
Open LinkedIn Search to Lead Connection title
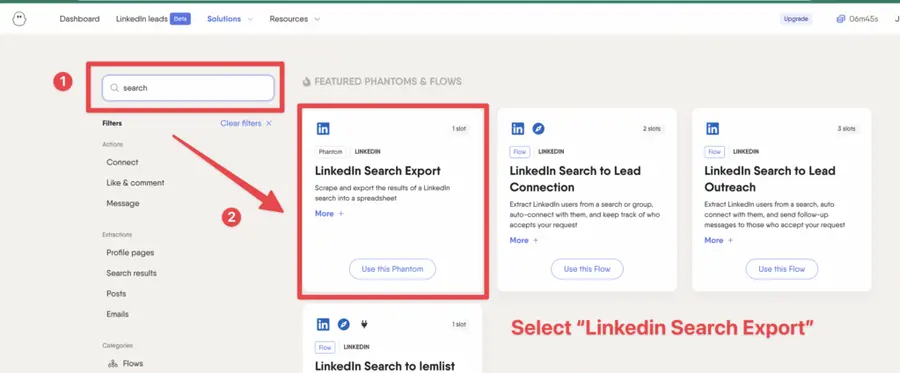575,179
